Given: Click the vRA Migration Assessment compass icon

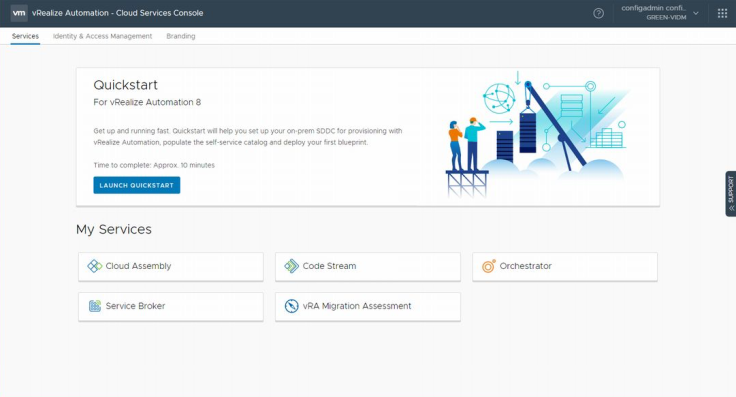Looking at the screenshot, I should point(291,306).
